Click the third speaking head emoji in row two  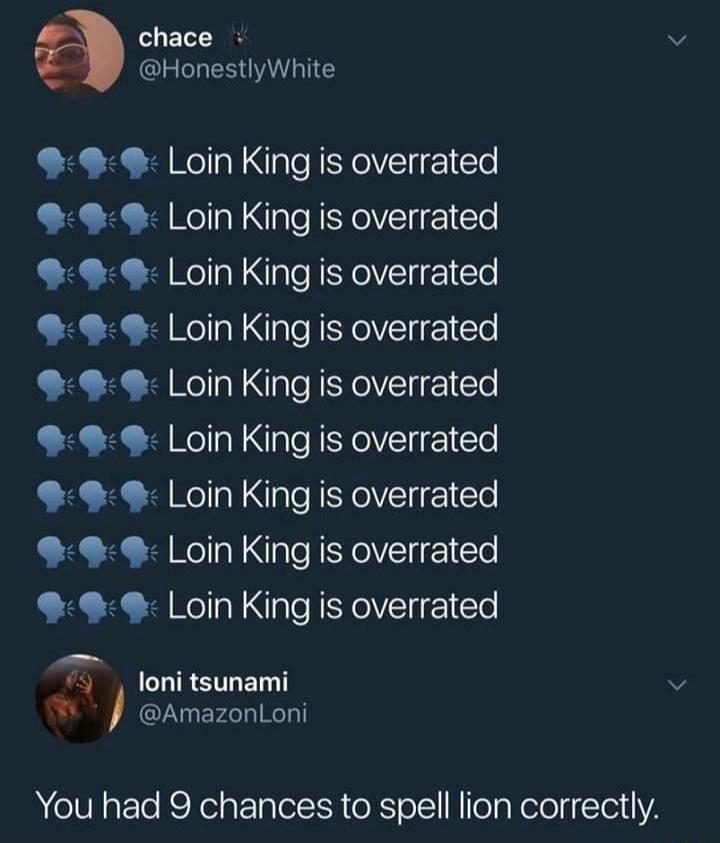tap(137, 218)
